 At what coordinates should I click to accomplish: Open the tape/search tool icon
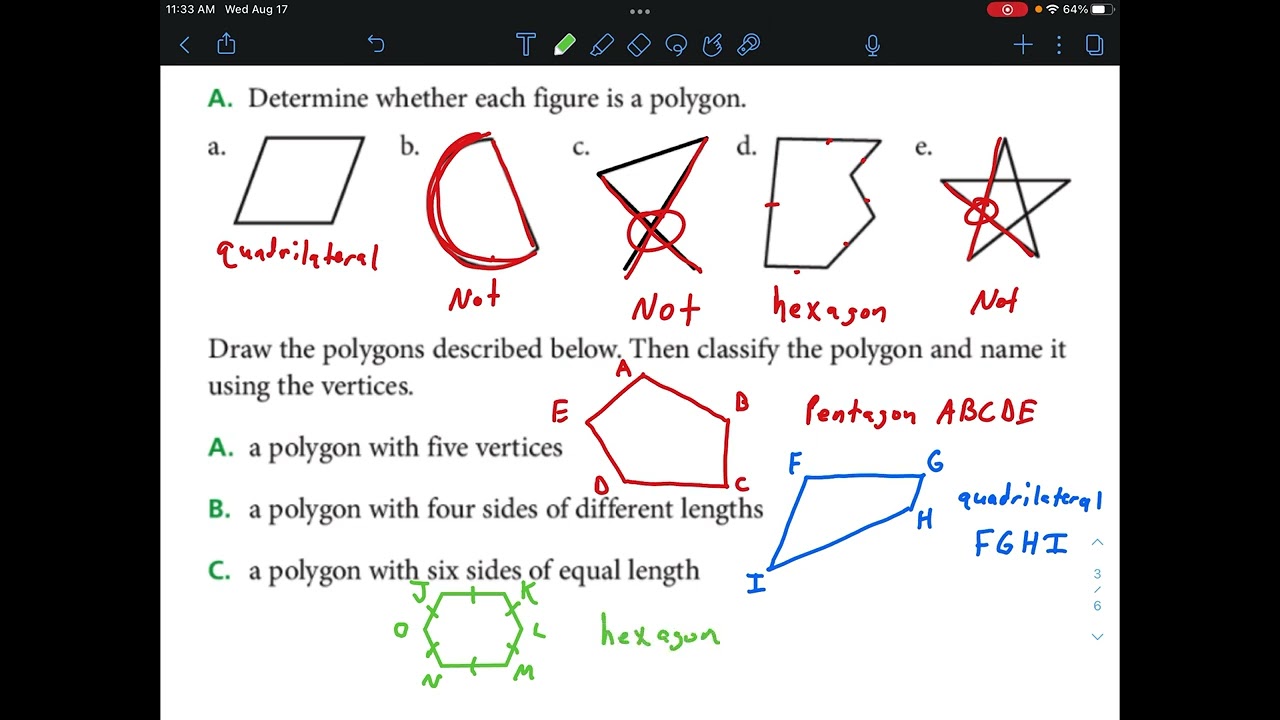(748, 45)
